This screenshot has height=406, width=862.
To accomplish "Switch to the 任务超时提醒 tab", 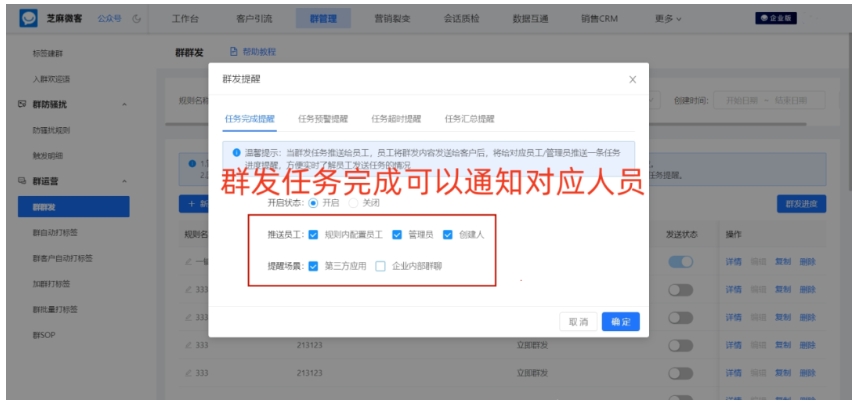I will coord(396,119).
